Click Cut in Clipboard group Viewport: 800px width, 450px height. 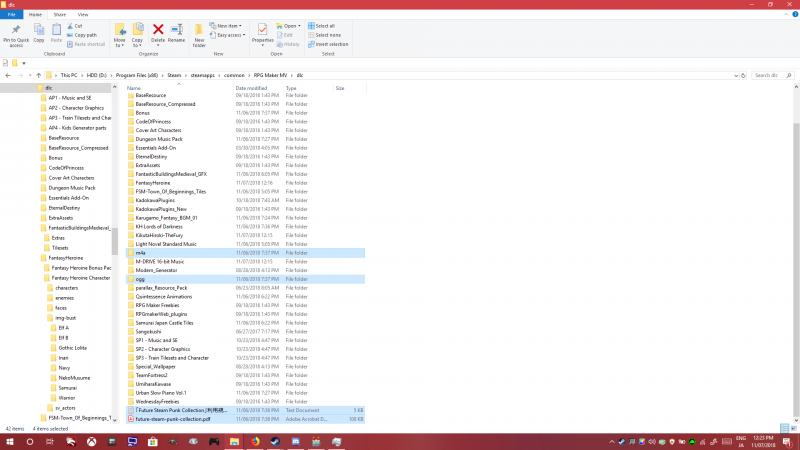(74, 26)
